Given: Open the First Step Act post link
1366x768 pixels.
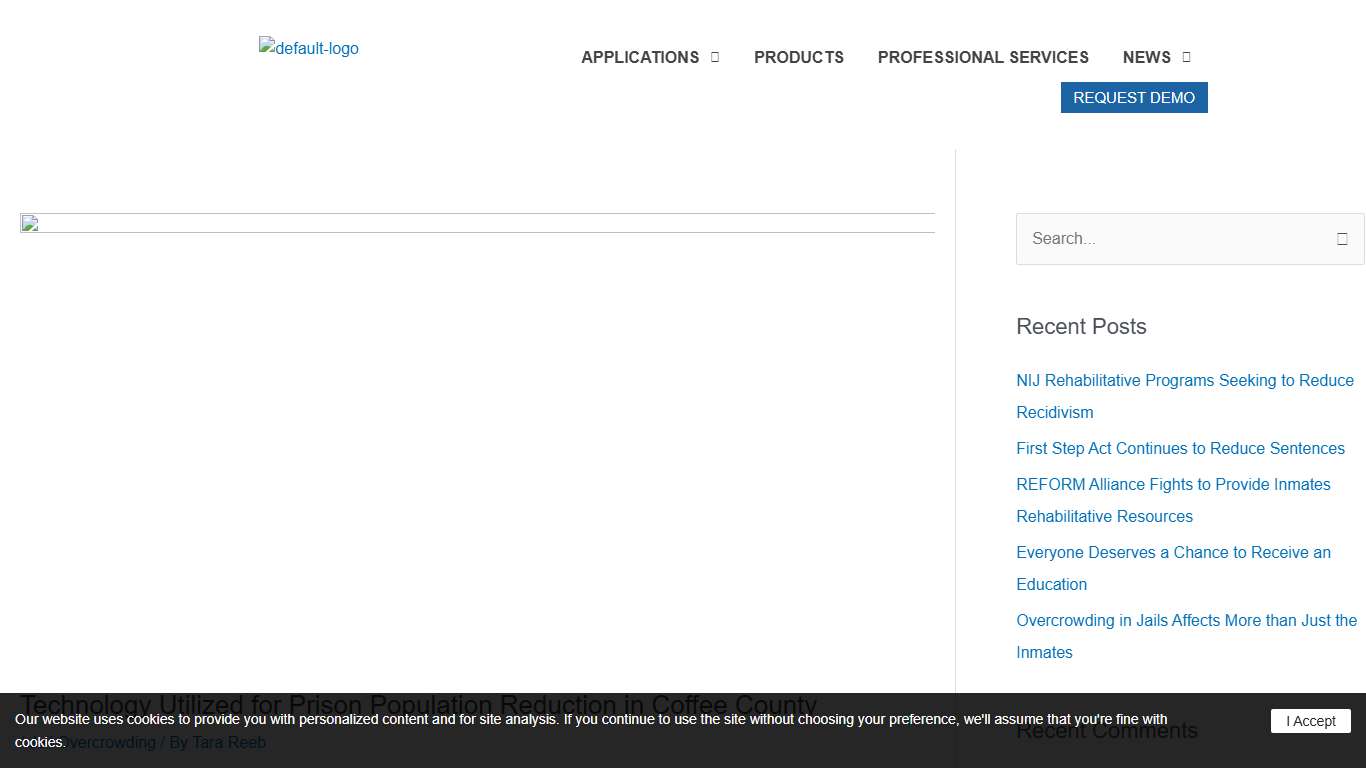Looking at the screenshot, I should pos(1180,449).
